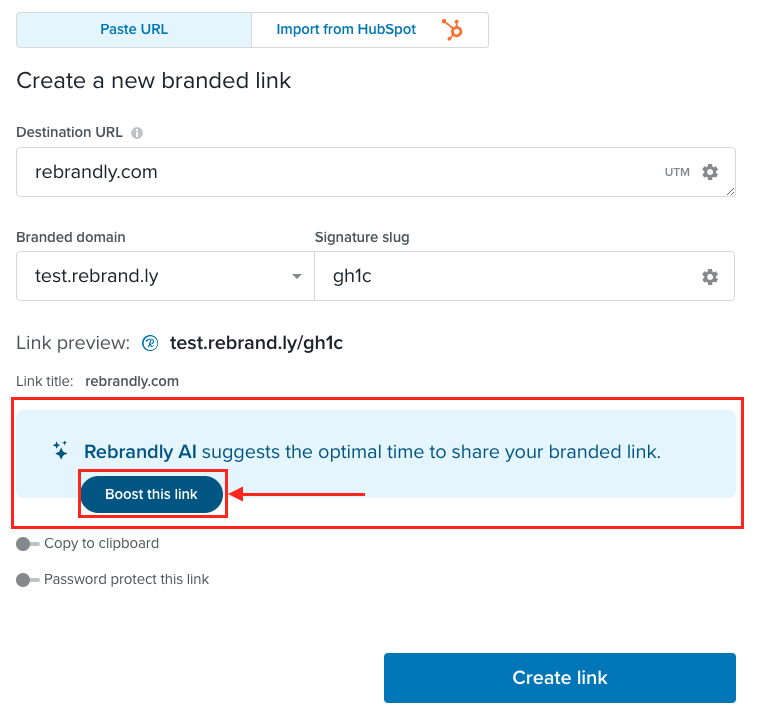Click the Create link button
The height and width of the screenshot is (725, 769).
tap(560, 677)
